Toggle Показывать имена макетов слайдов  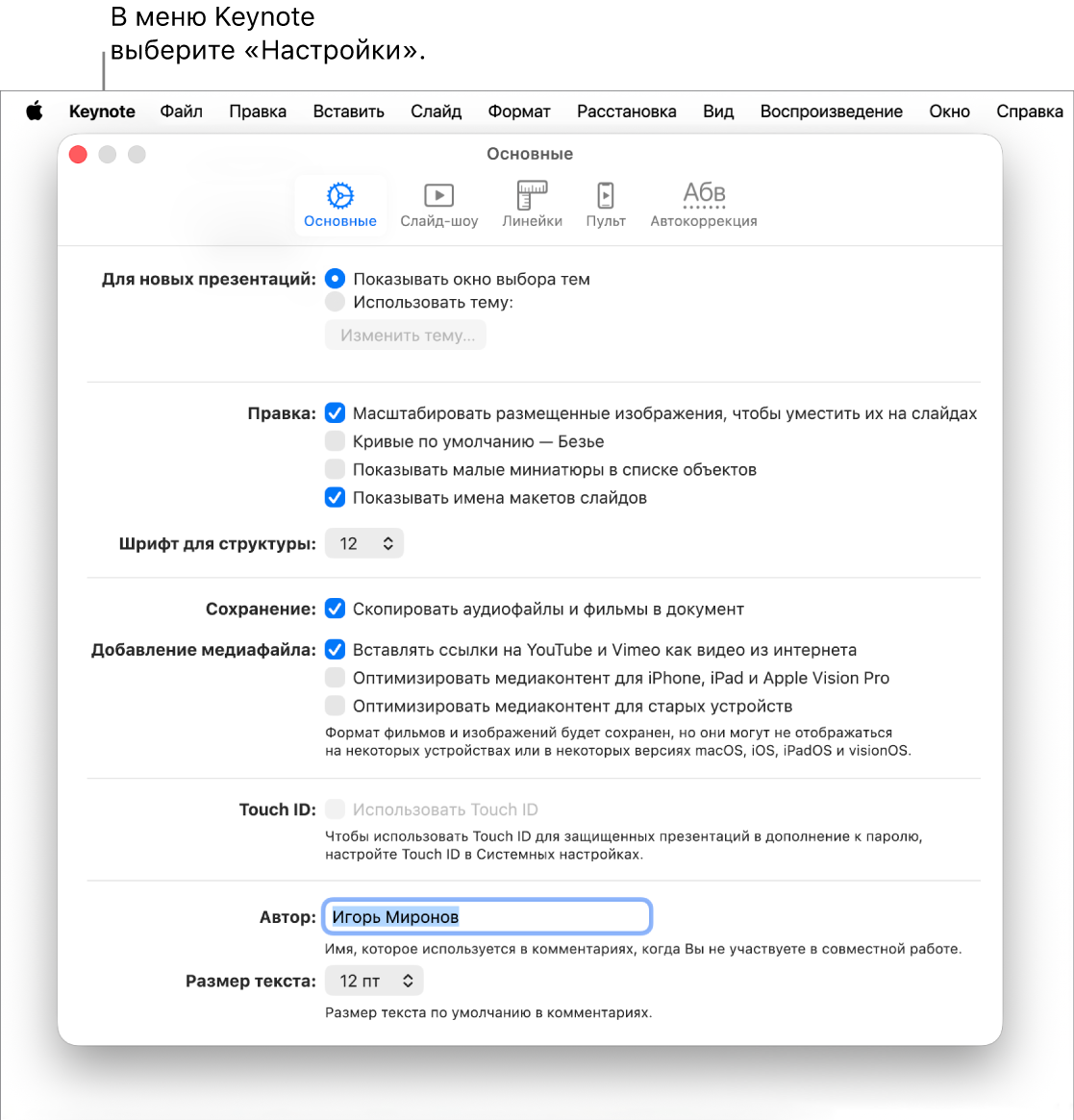pyautogui.click(x=335, y=497)
